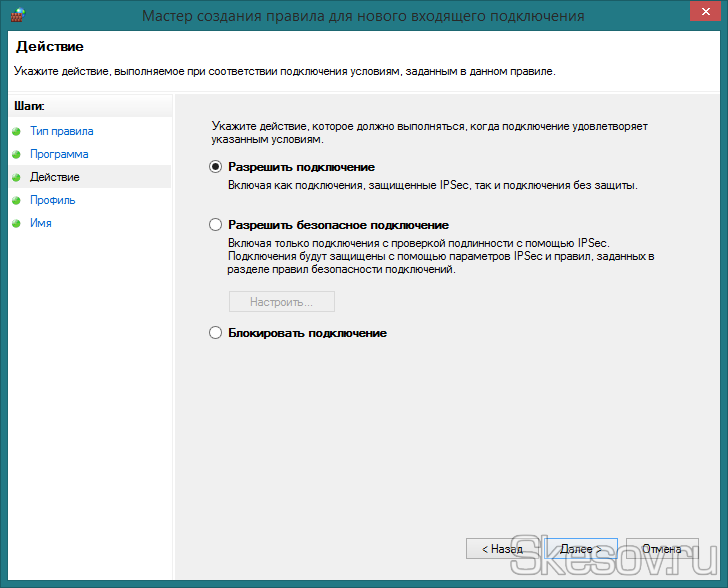Open the Программа step text
728x588 pixels.
[x=59, y=154]
